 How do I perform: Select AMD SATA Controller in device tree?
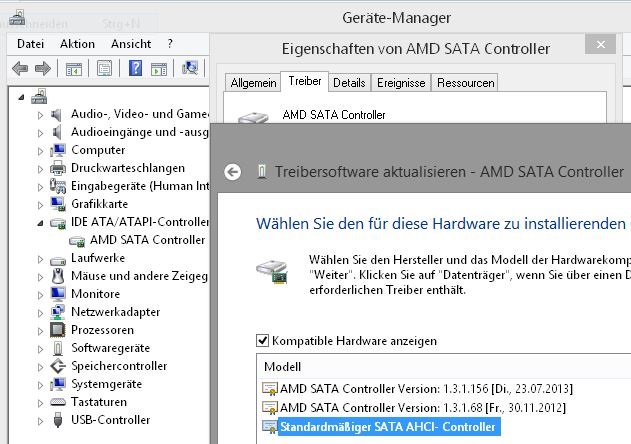(147, 240)
